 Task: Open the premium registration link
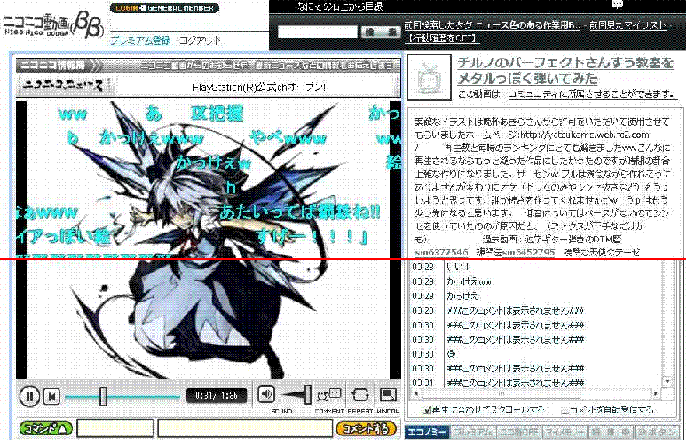coord(140,41)
